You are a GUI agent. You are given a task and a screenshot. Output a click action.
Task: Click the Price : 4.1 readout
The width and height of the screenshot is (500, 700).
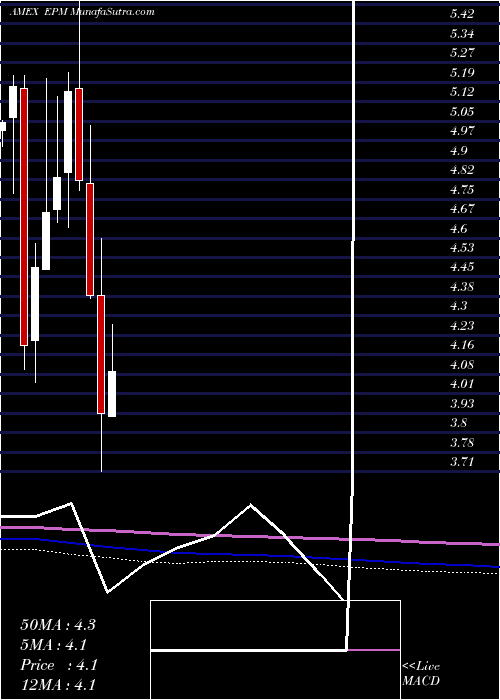58,665
